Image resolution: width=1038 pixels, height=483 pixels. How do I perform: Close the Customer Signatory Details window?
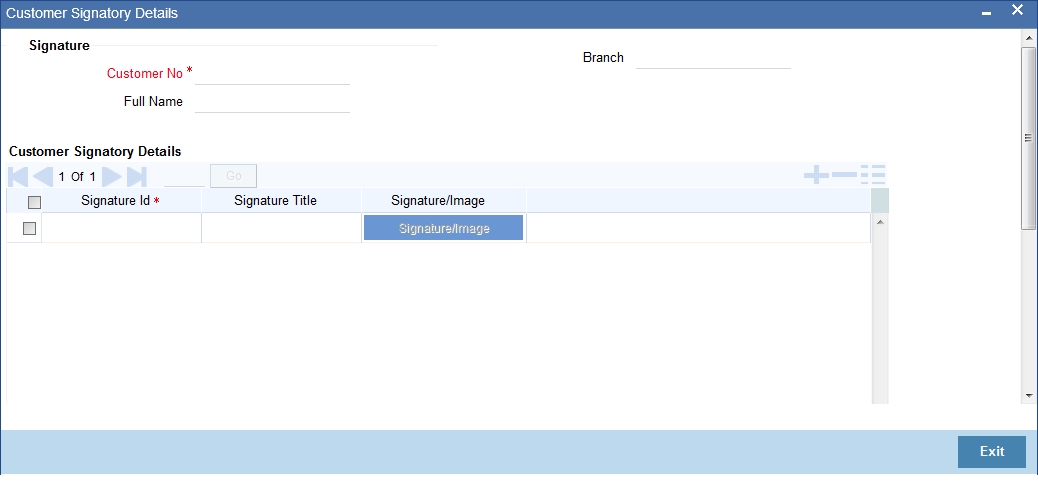[x=1017, y=11]
